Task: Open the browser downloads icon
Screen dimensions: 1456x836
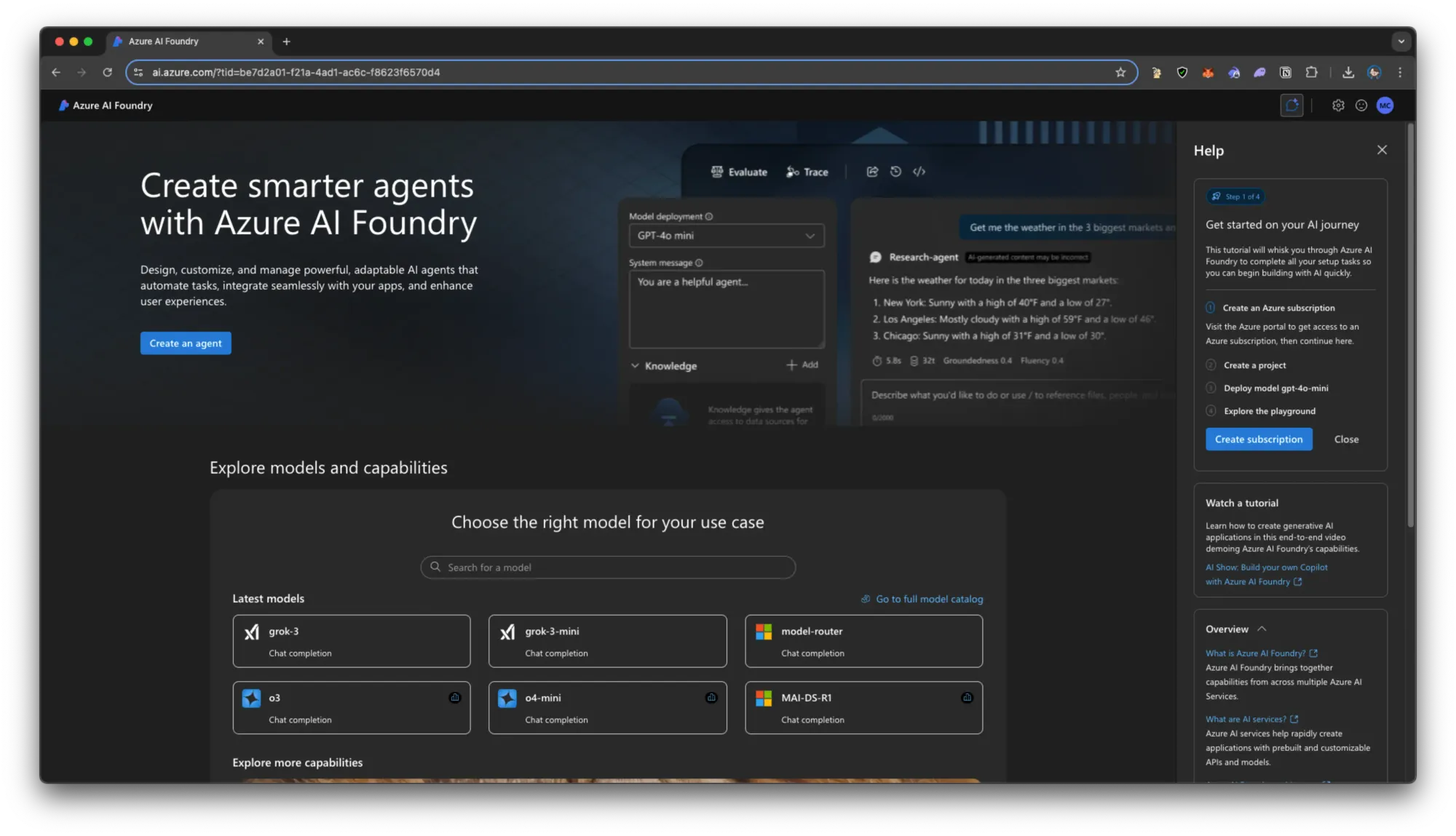Action: coord(1348,72)
